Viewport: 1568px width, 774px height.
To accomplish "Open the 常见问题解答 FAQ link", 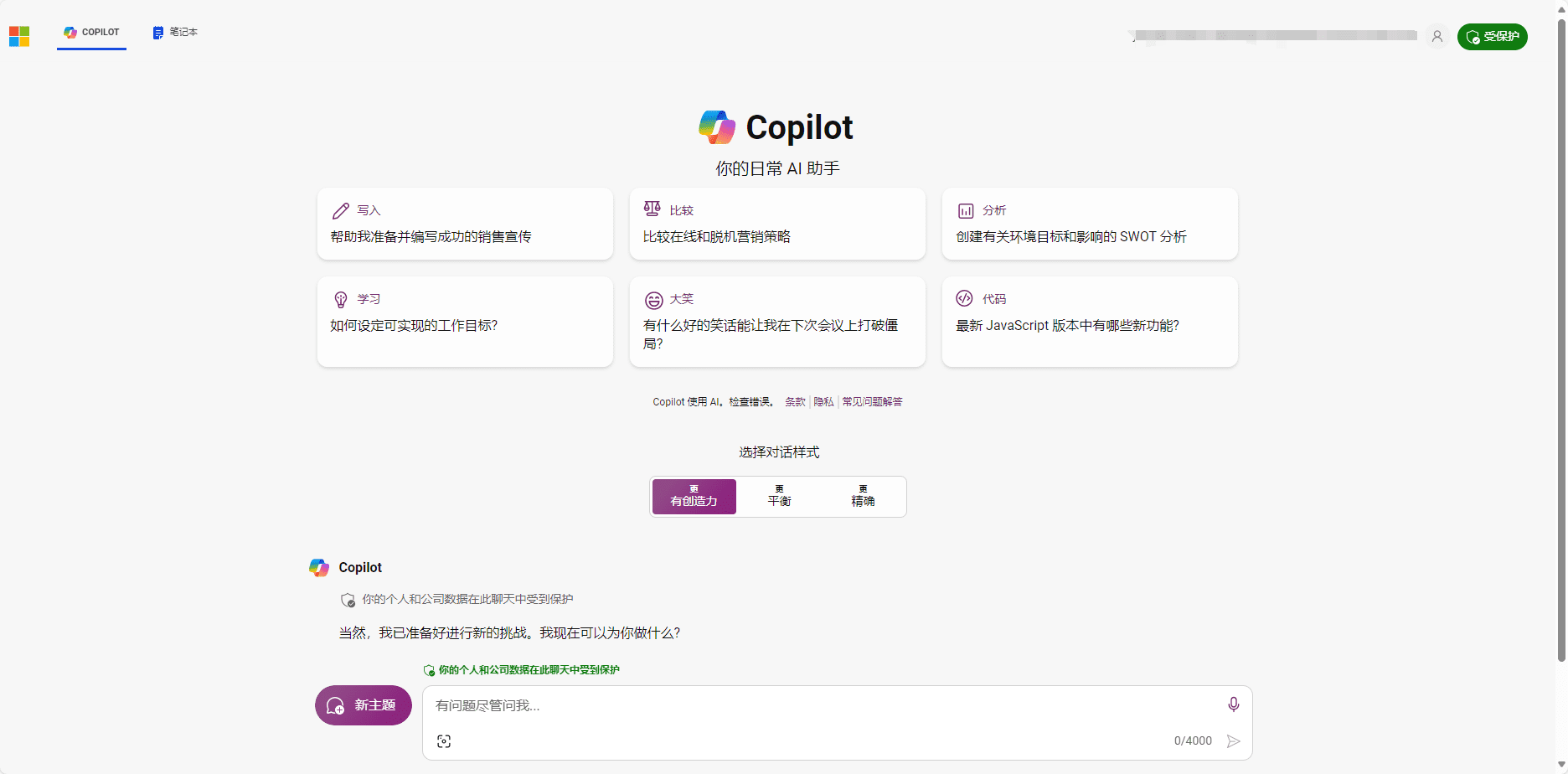I will click(872, 402).
